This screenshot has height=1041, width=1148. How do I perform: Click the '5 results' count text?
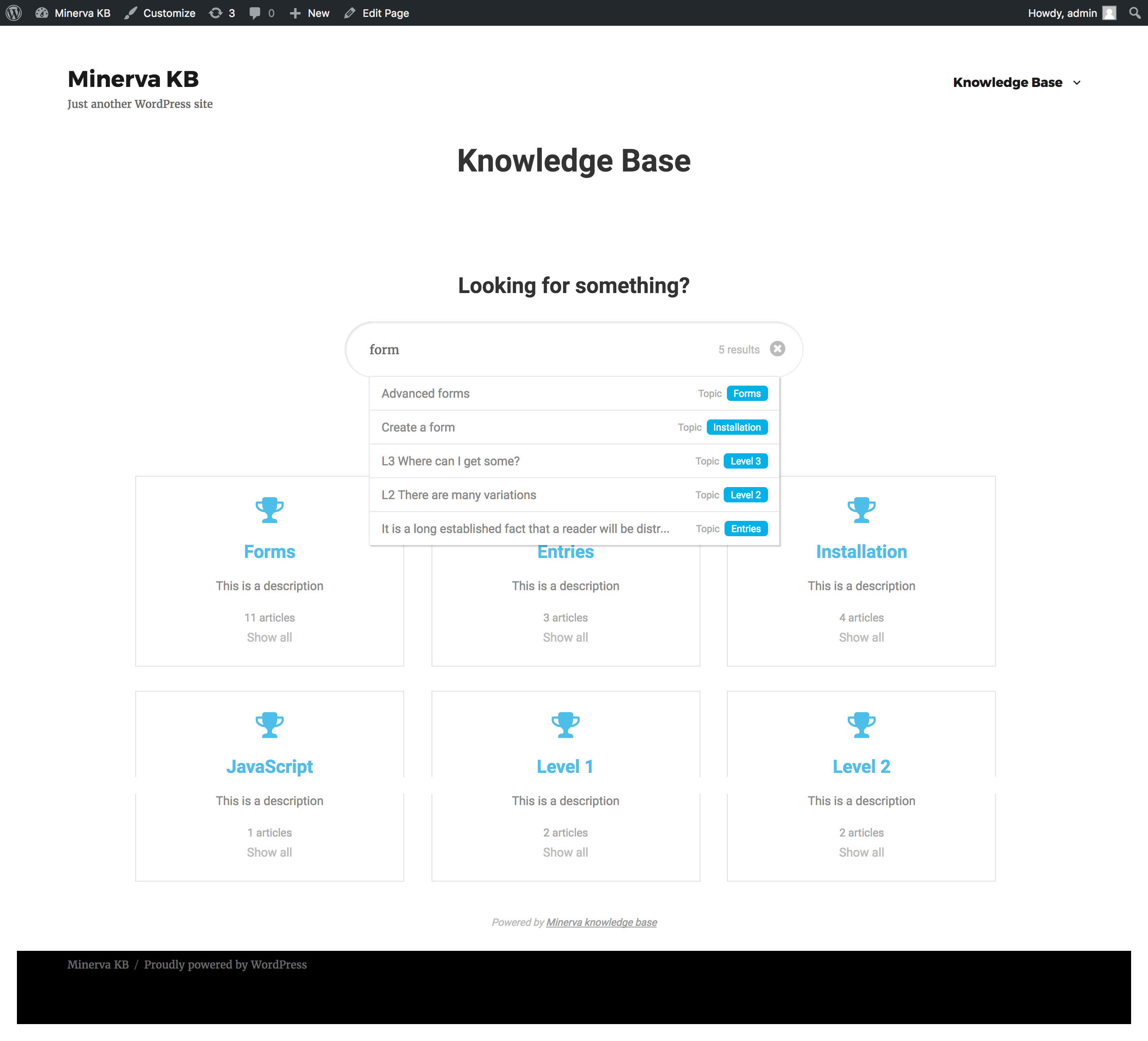coord(739,350)
